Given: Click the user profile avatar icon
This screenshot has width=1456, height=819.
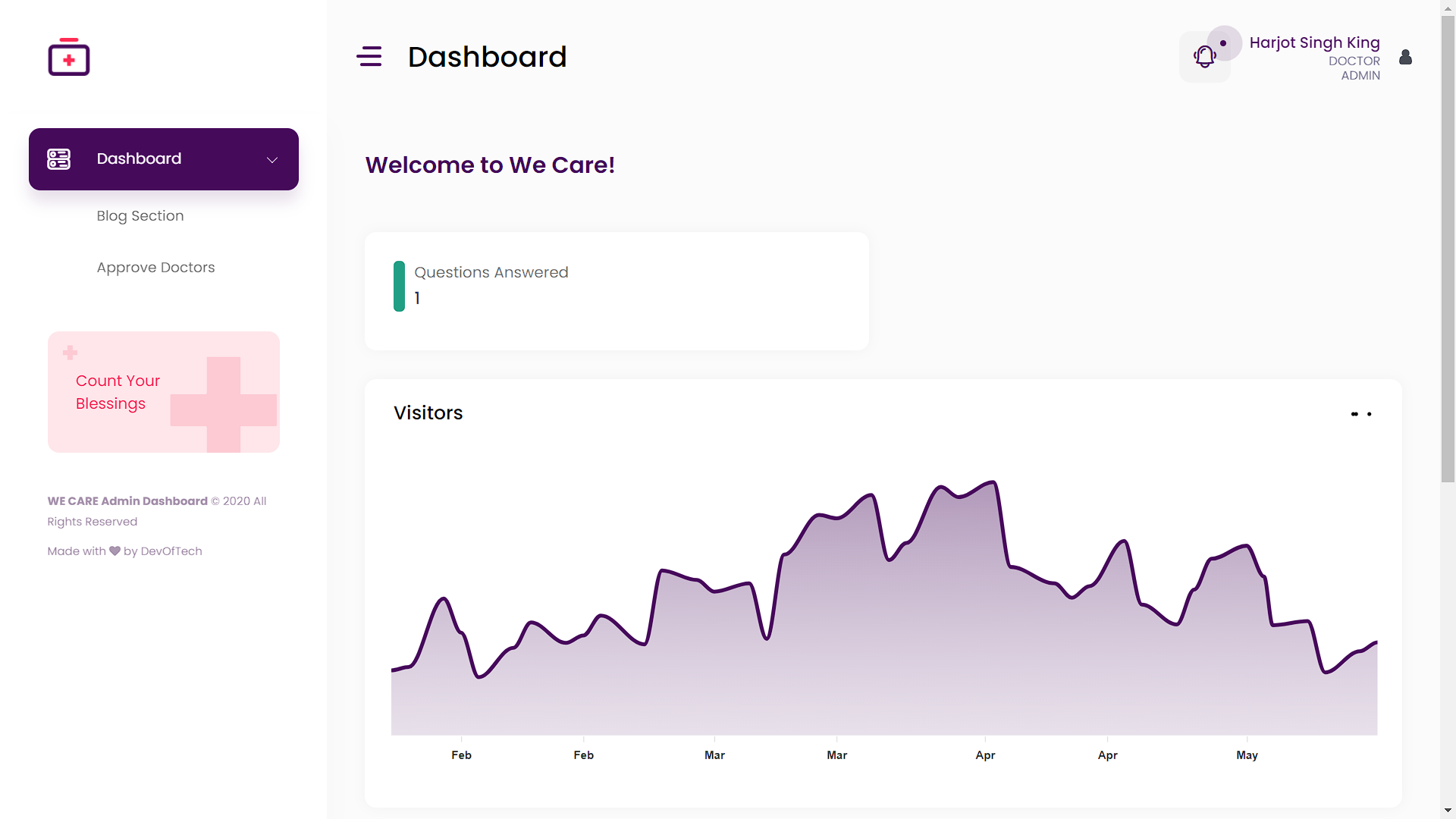Looking at the screenshot, I should 1405,58.
